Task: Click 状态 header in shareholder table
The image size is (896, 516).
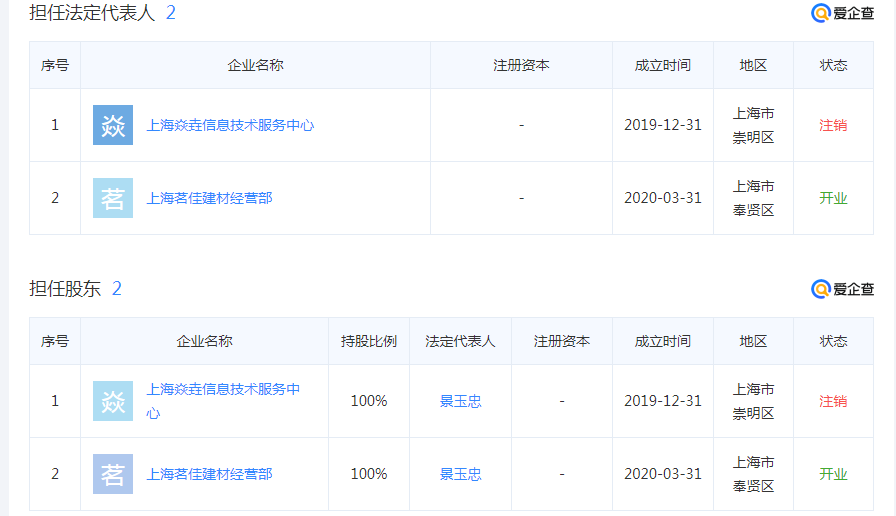Action: pyautogui.click(x=833, y=341)
